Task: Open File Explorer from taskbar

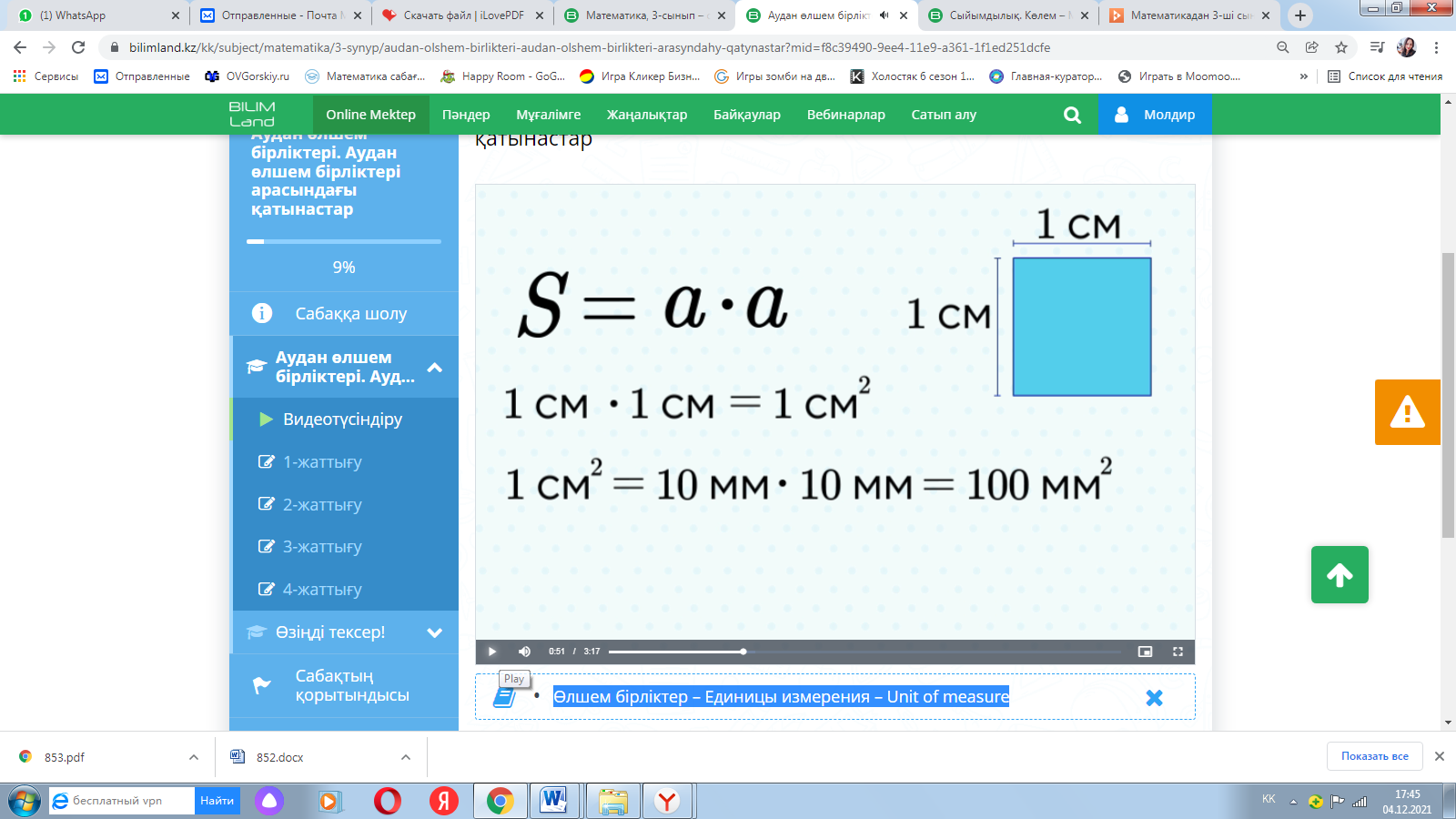Action: click(x=613, y=801)
